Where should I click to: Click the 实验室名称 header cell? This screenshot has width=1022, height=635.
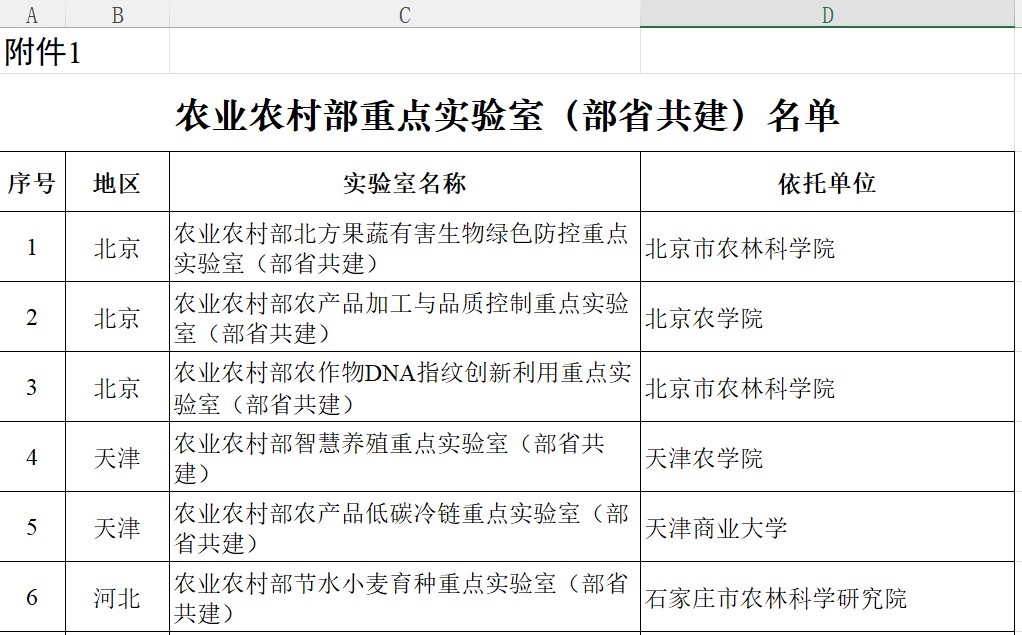[404, 183]
